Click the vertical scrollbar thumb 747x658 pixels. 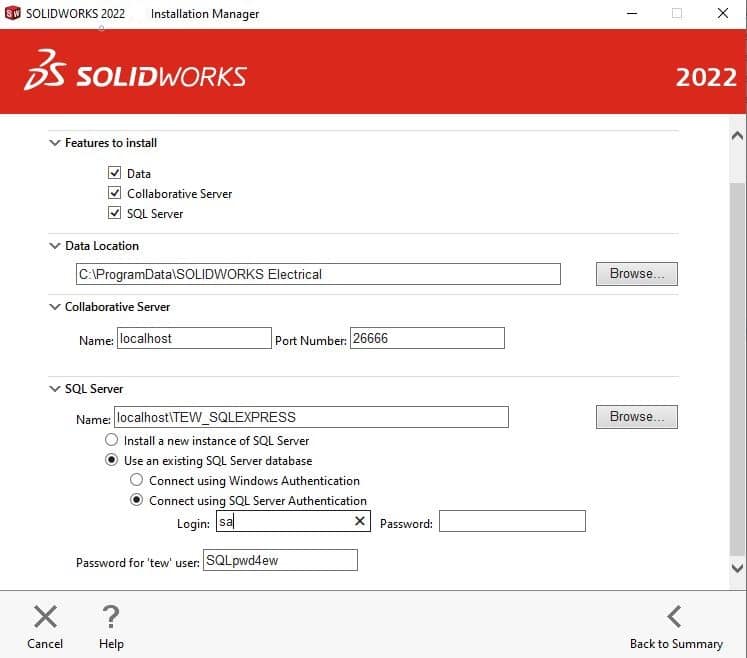[737, 369]
